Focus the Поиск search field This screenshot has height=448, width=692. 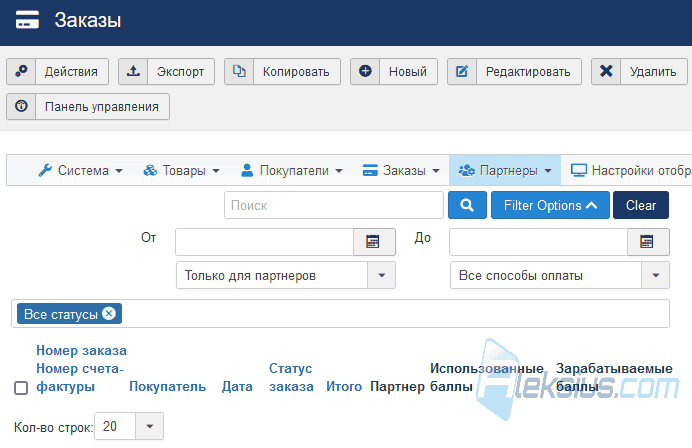[x=334, y=205]
